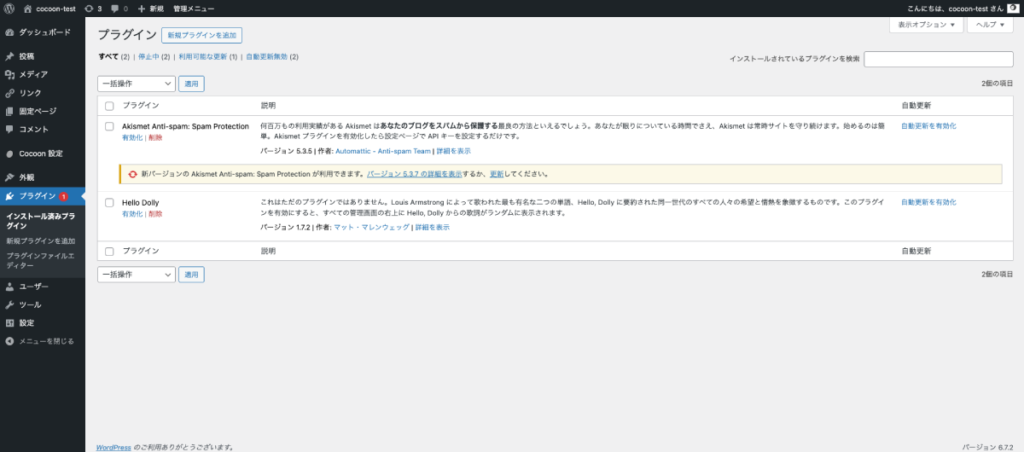The width and height of the screenshot is (1024, 452).
Task: Click the ユーザー person icon
Action: pyautogui.click(x=10, y=286)
